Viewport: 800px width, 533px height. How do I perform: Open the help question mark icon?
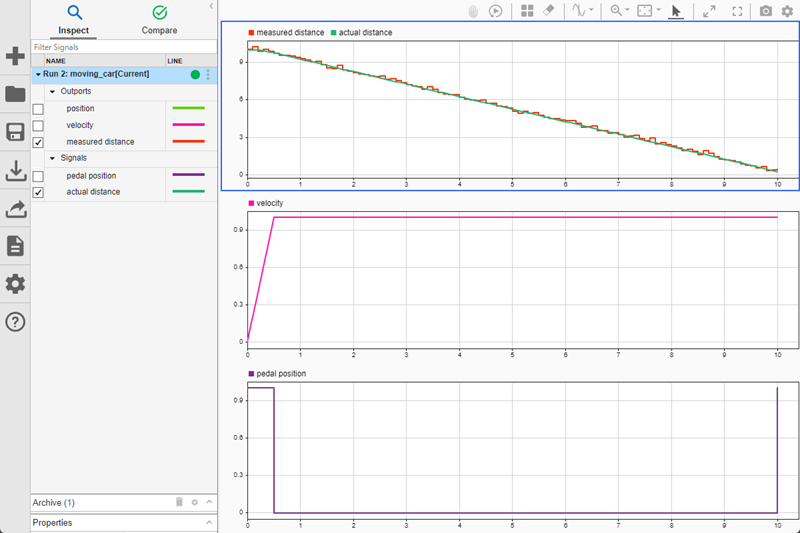point(15,322)
